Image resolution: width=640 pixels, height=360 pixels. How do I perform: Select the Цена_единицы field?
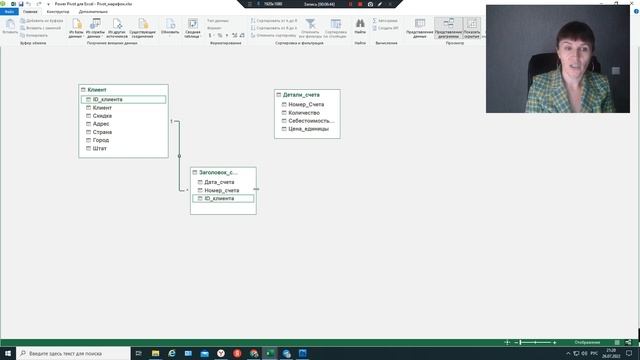[x=307, y=129]
